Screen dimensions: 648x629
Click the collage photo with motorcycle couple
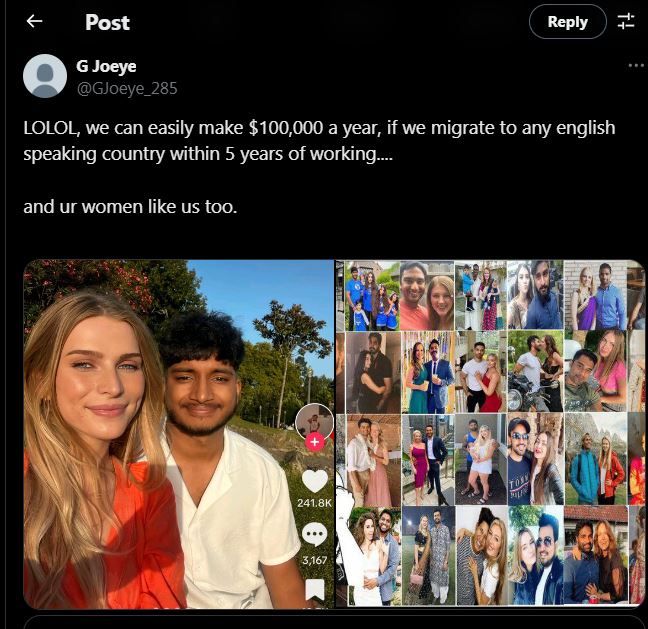click(x=536, y=372)
